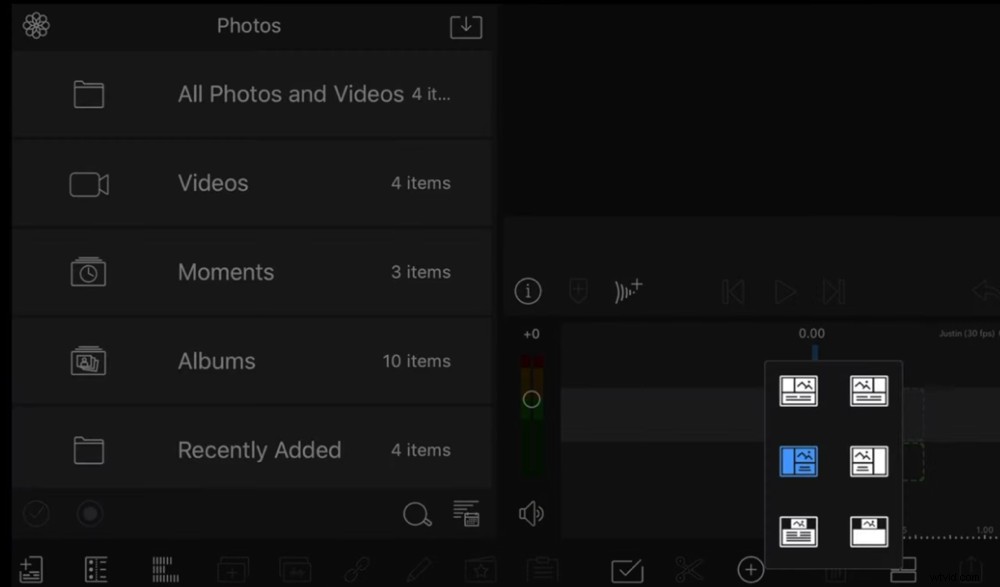Choose the highlighted blue preview layout

click(797, 461)
